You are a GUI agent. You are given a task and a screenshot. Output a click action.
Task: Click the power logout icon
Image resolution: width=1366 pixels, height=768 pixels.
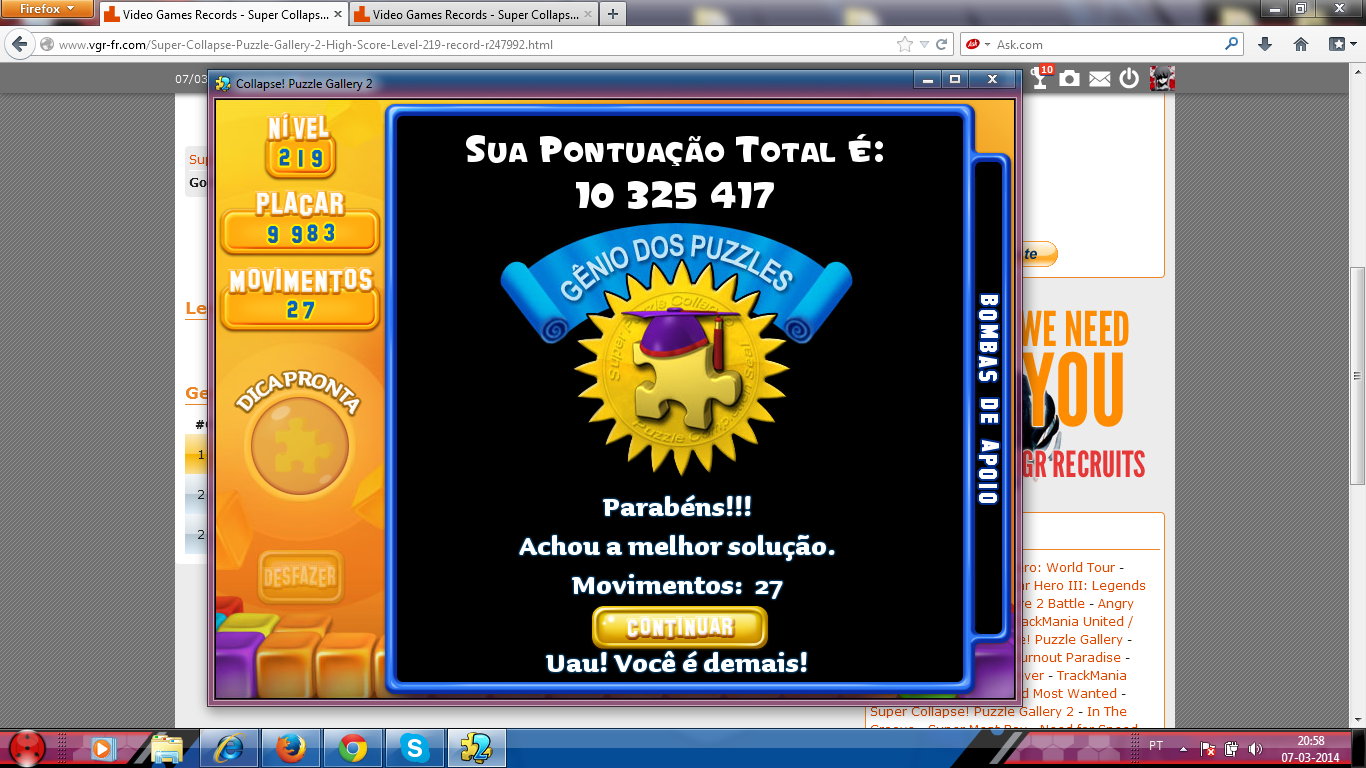pyautogui.click(x=1129, y=78)
